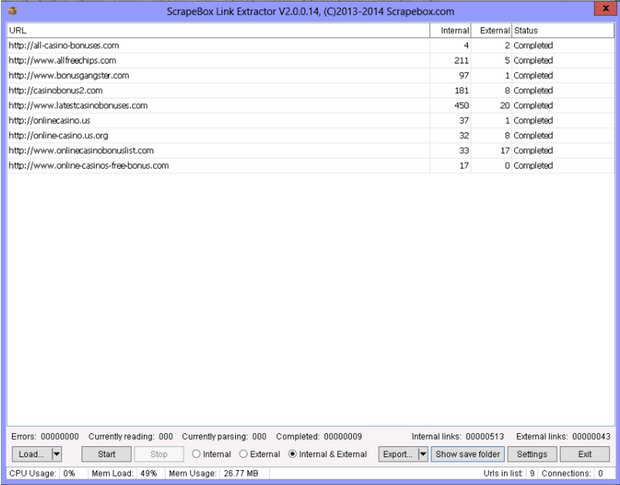Screen dimensions: 620x485
Task: Select row http://www.onlinecasinobonuslist.com
Action: pos(310,151)
